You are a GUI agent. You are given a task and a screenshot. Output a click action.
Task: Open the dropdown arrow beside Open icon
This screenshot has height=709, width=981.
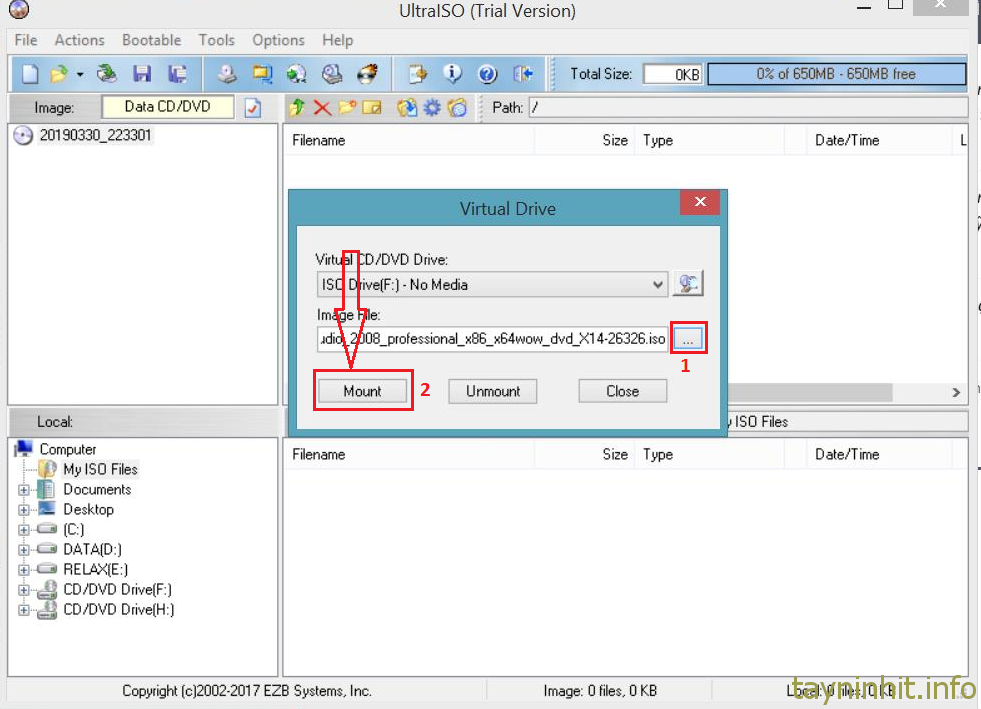pyautogui.click(x=80, y=74)
